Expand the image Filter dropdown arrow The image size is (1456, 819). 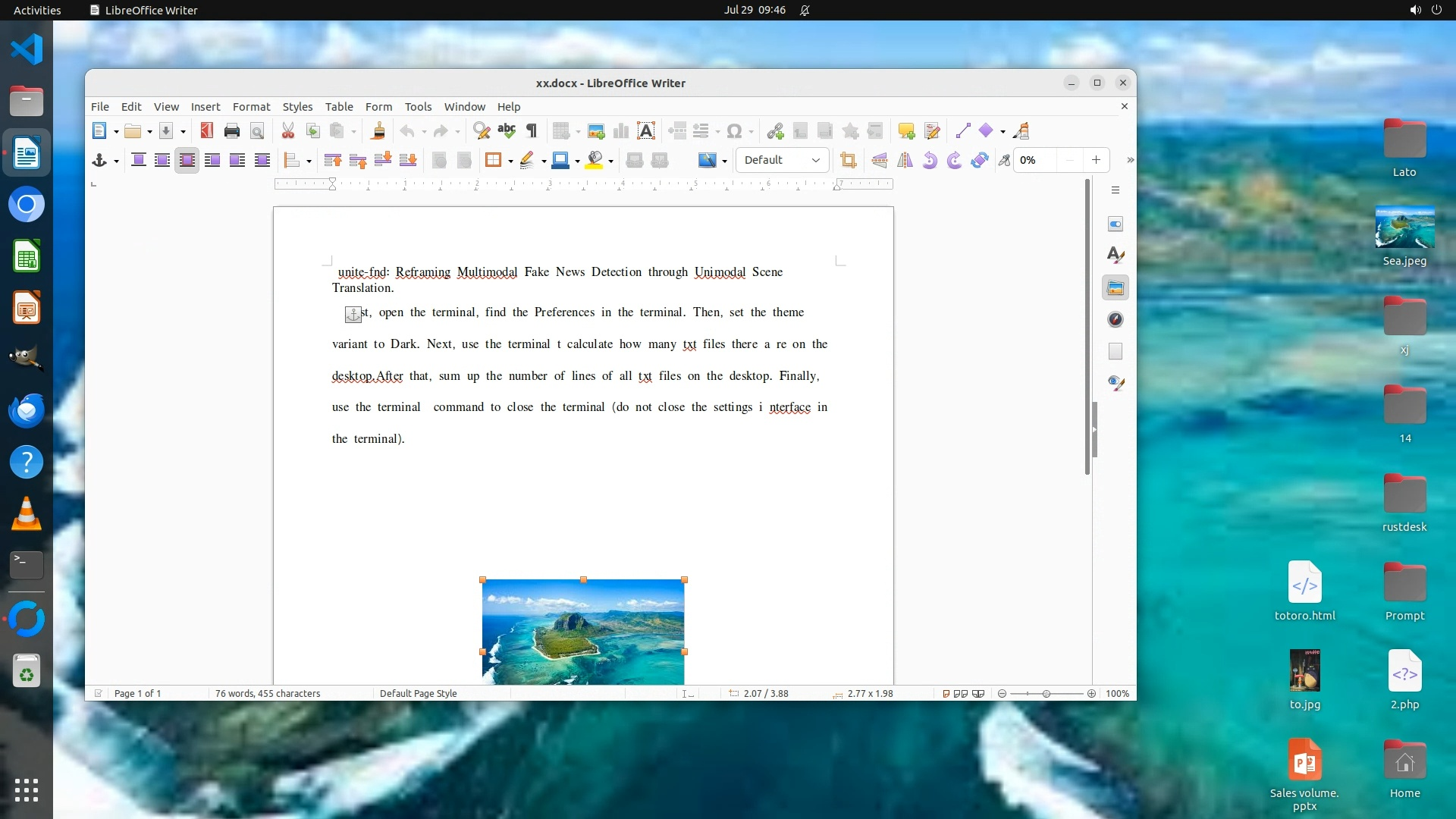(725, 161)
